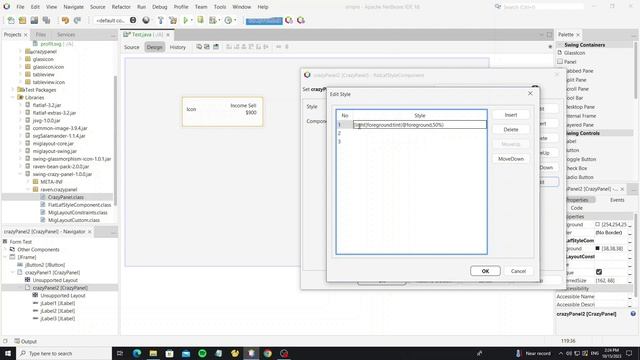Collapse the swing-crazy-panel-1.0.0.jar node
Viewport: 640px width, 360px height.
(x=20, y=174)
